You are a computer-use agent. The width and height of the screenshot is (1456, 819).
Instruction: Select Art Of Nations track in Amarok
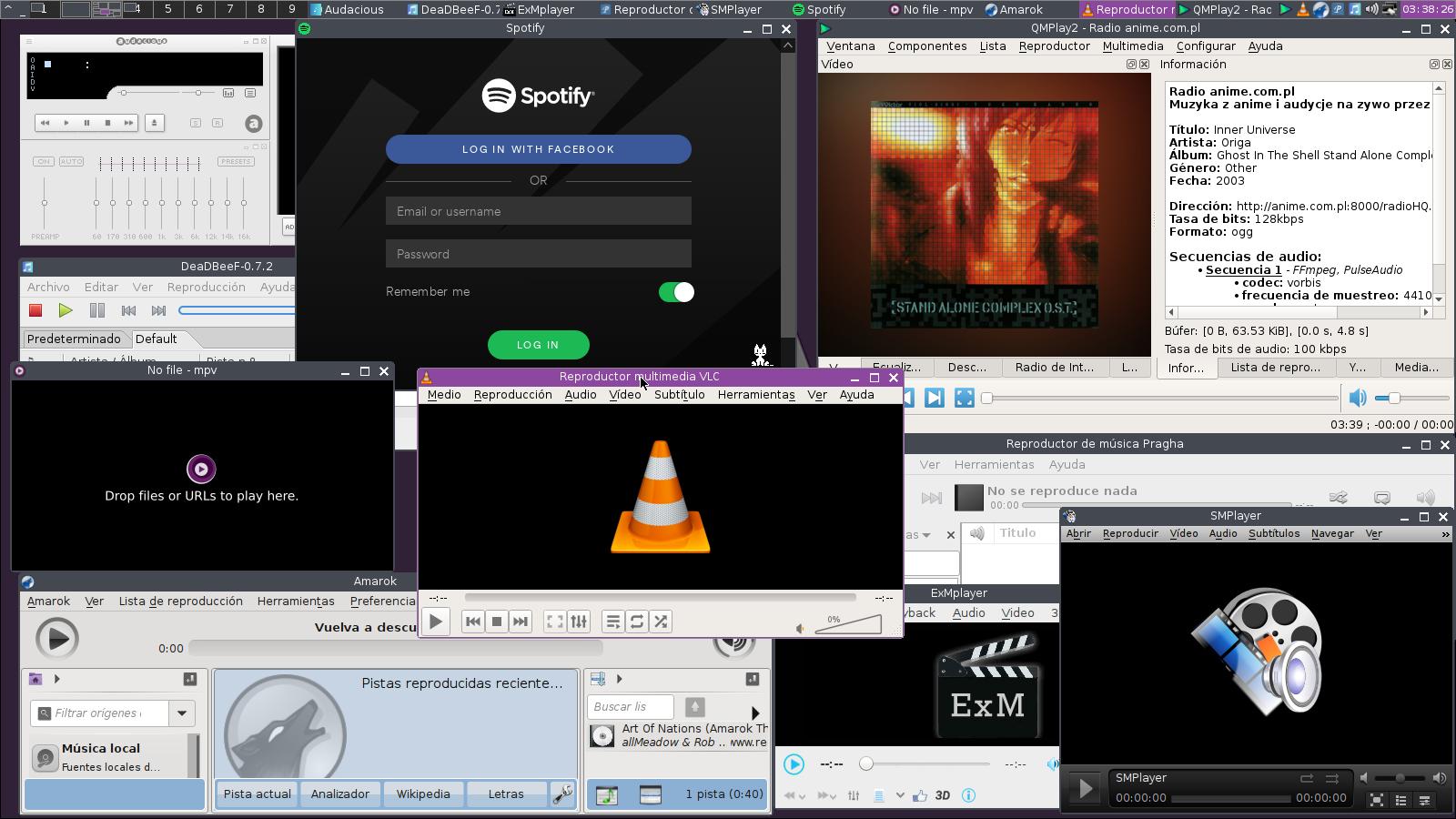(678, 735)
